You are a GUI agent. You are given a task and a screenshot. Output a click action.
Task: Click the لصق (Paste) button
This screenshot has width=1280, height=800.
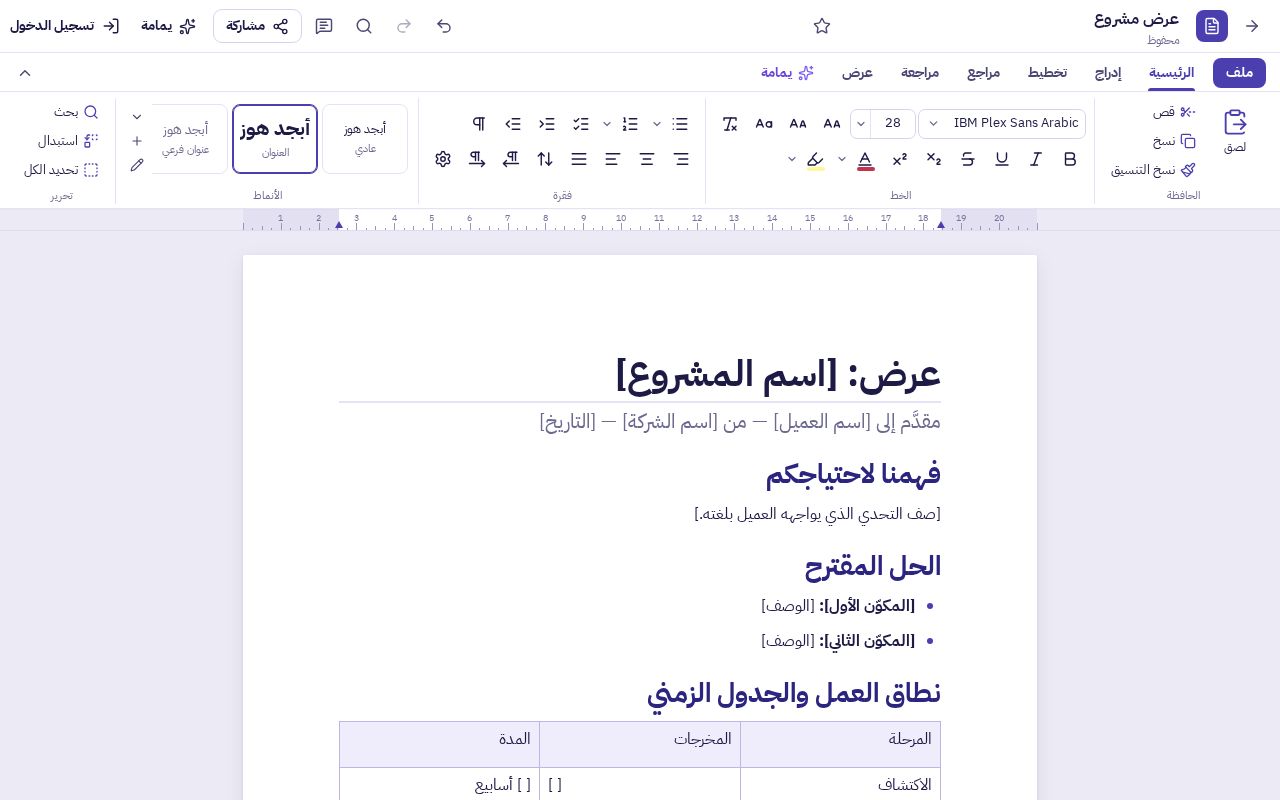1235,131
